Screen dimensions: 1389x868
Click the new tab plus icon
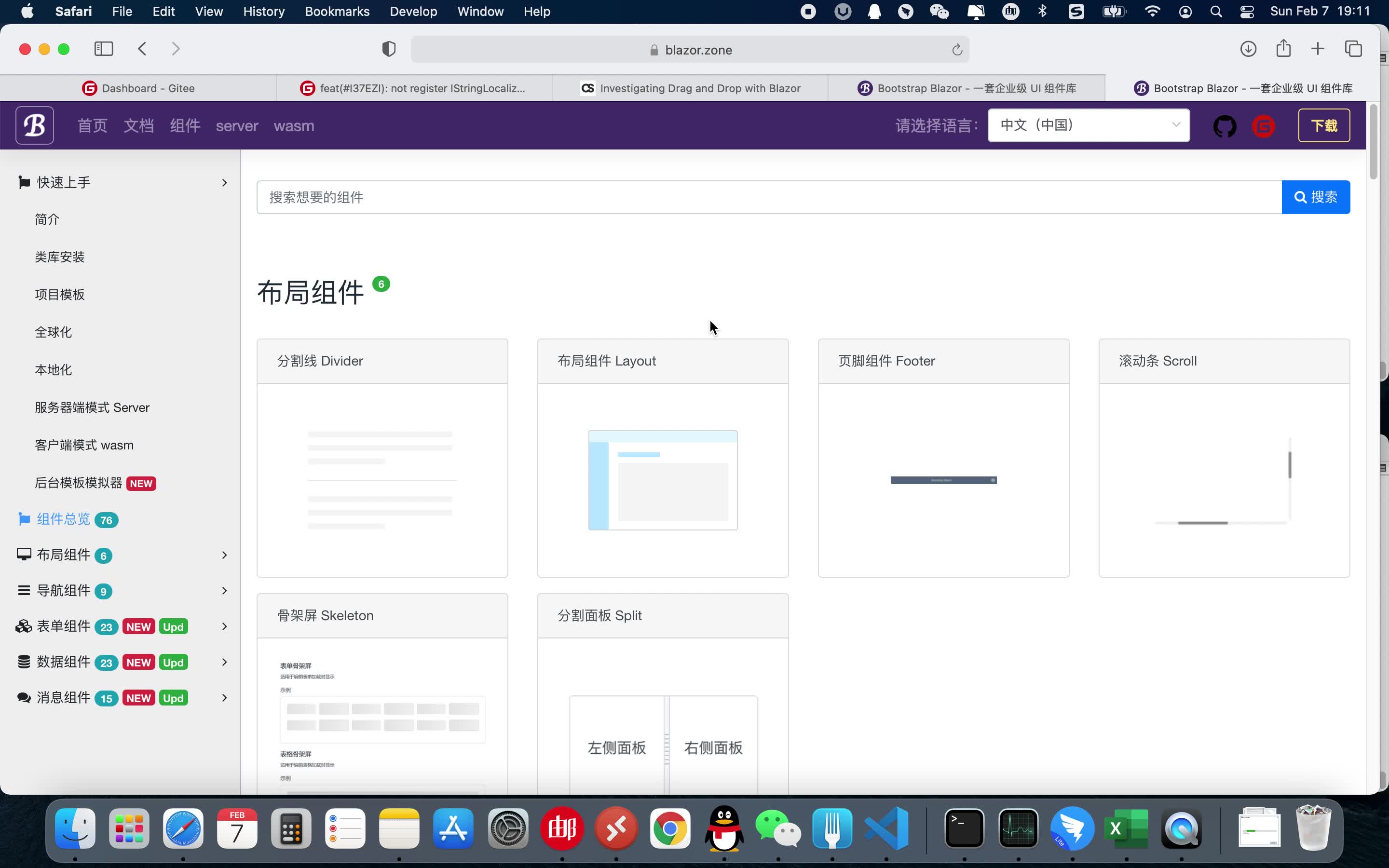click(x=1317, y=49)
